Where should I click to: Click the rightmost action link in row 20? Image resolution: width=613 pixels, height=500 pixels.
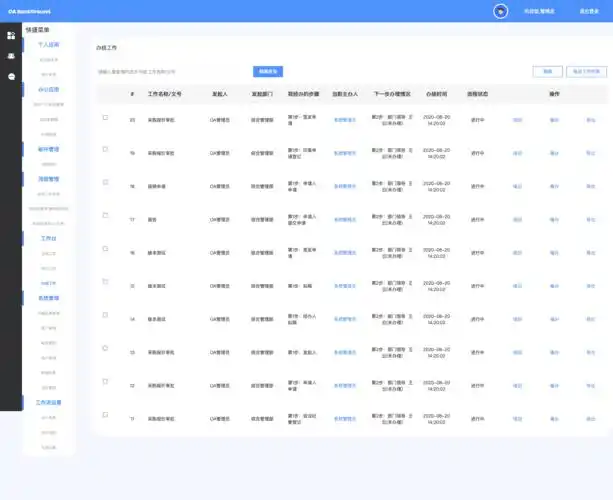(x=590, y=120)
